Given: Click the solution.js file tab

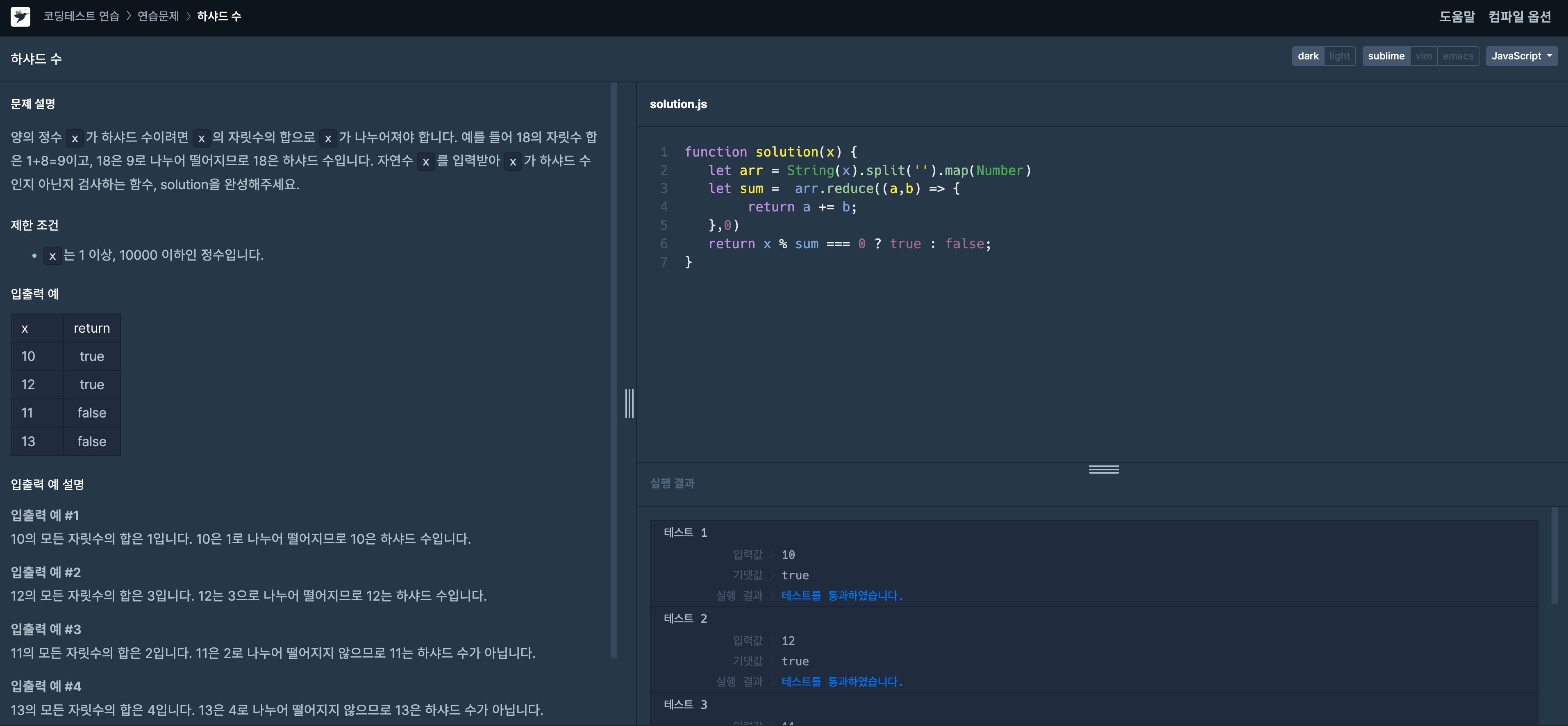Looking at the screenshot, I should (x=678, y=104).
